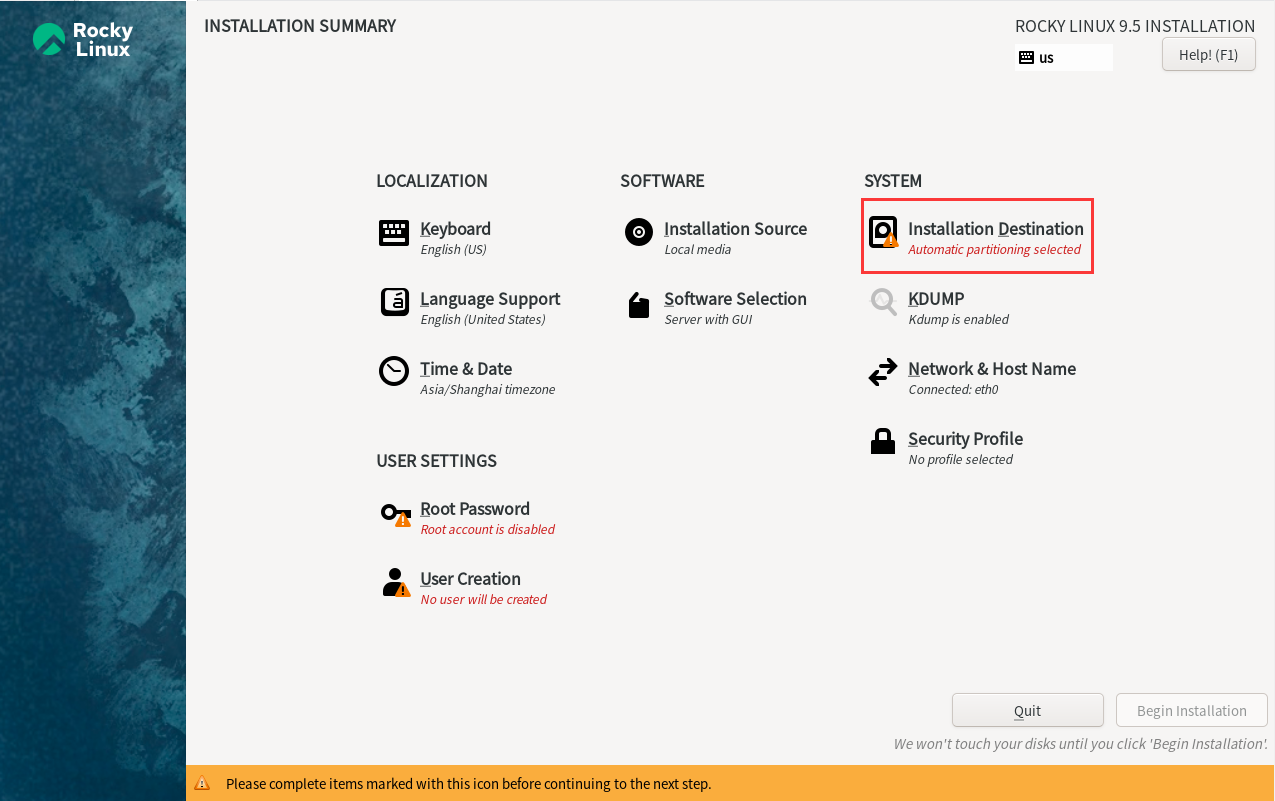Click the Begin Installation button
Image resolution: width=1275 pixels, height=801 pixels.
click(x=1192, y=710)
